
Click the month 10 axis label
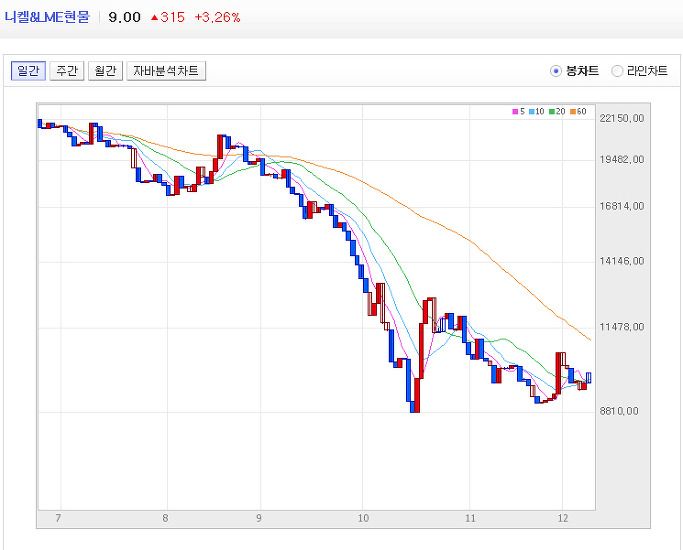[x=363, y=518]
